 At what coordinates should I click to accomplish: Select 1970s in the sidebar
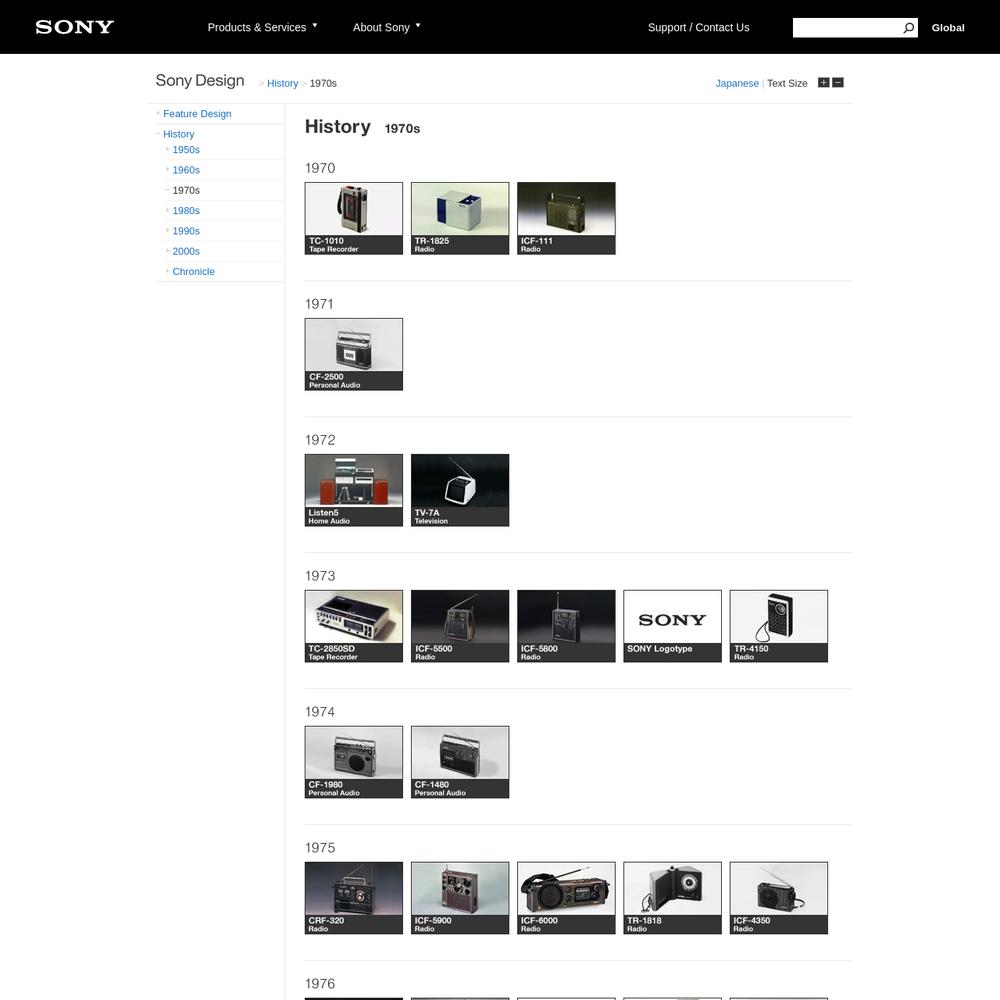click(x=186, y=190)
